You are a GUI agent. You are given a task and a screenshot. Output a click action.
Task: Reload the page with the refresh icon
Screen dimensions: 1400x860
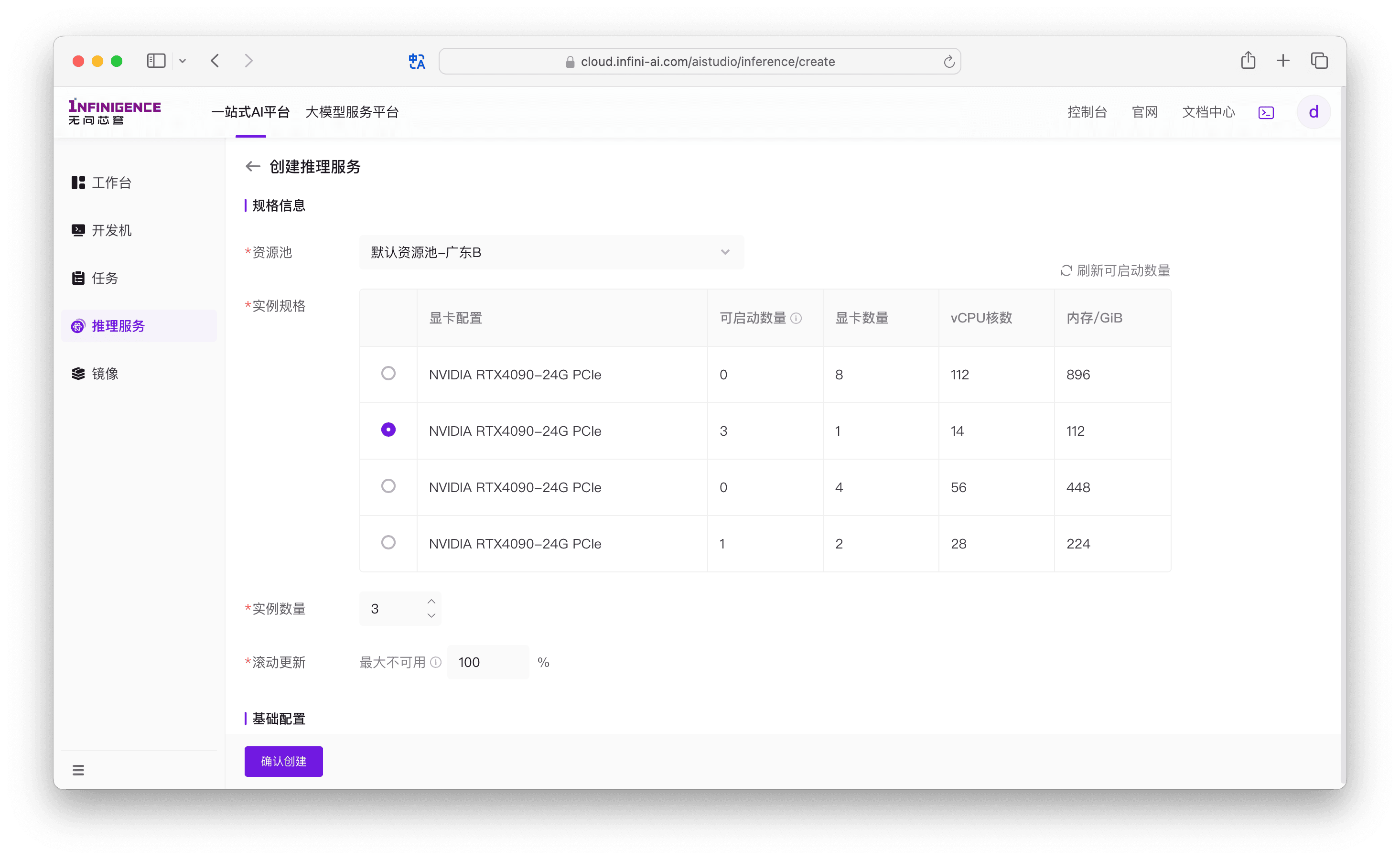(948, 62)
